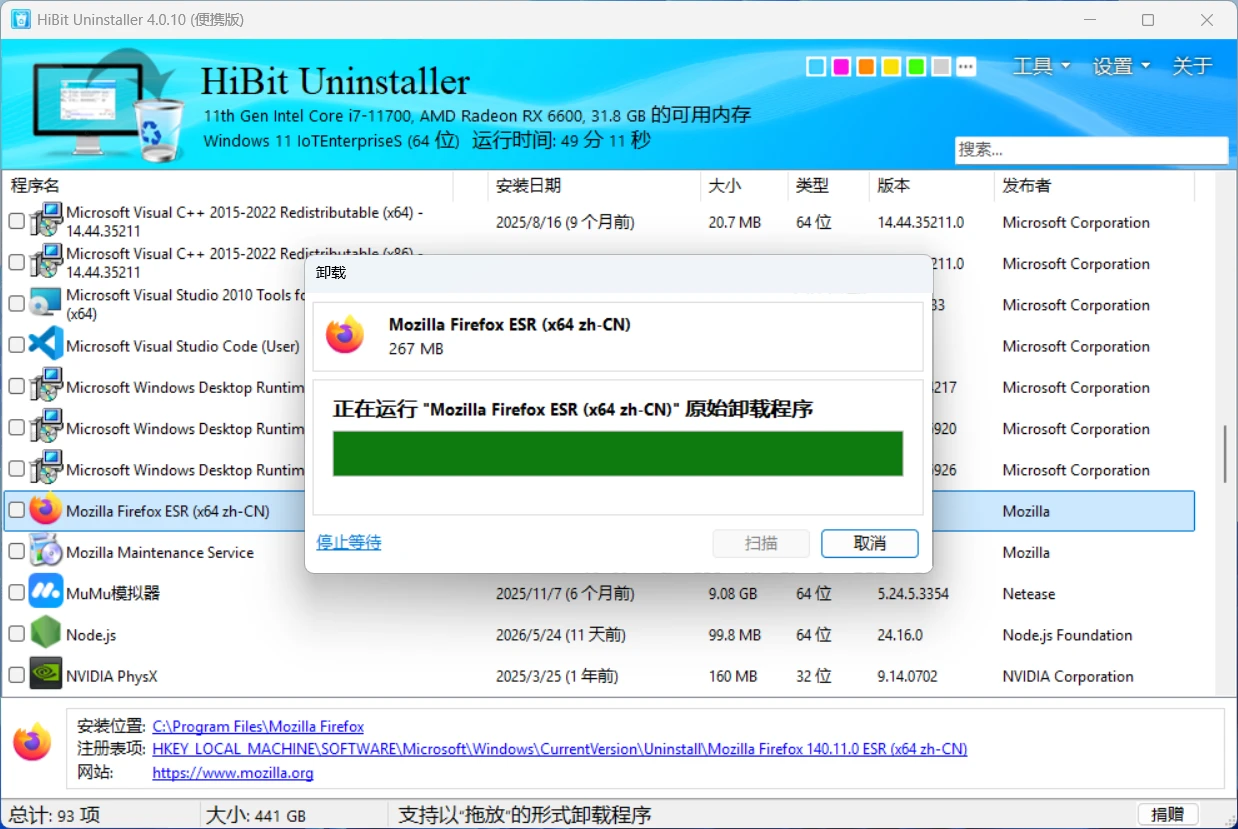Open the https://www.mozilla.org website link
Viewport: 1238px width, 829px height.
coord(233,773)
